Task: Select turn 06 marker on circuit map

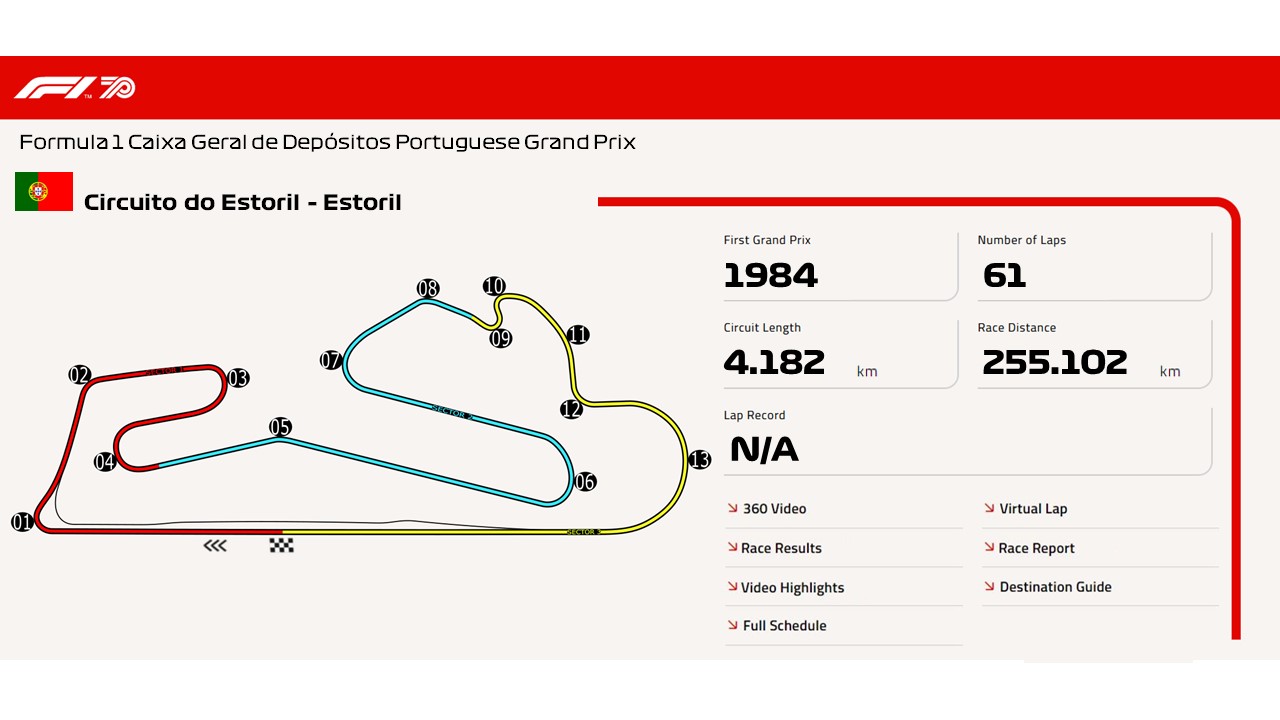Action: coord(585,482)
